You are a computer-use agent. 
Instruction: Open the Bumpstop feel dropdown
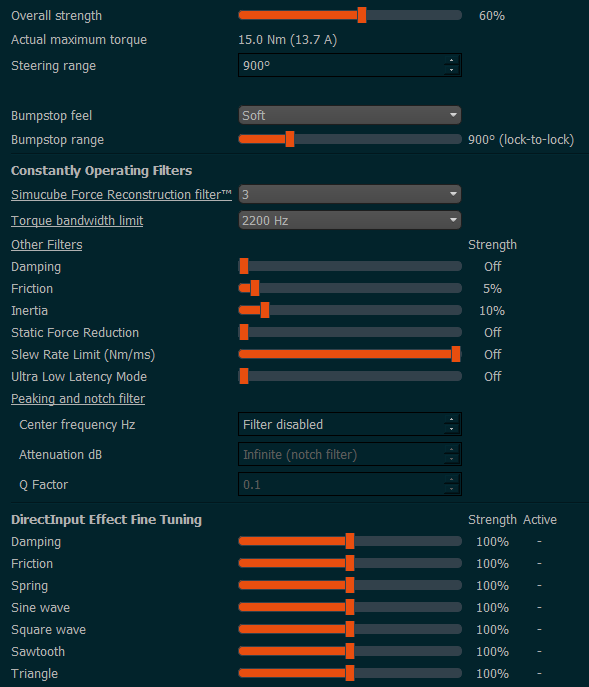tap(350, 115)
